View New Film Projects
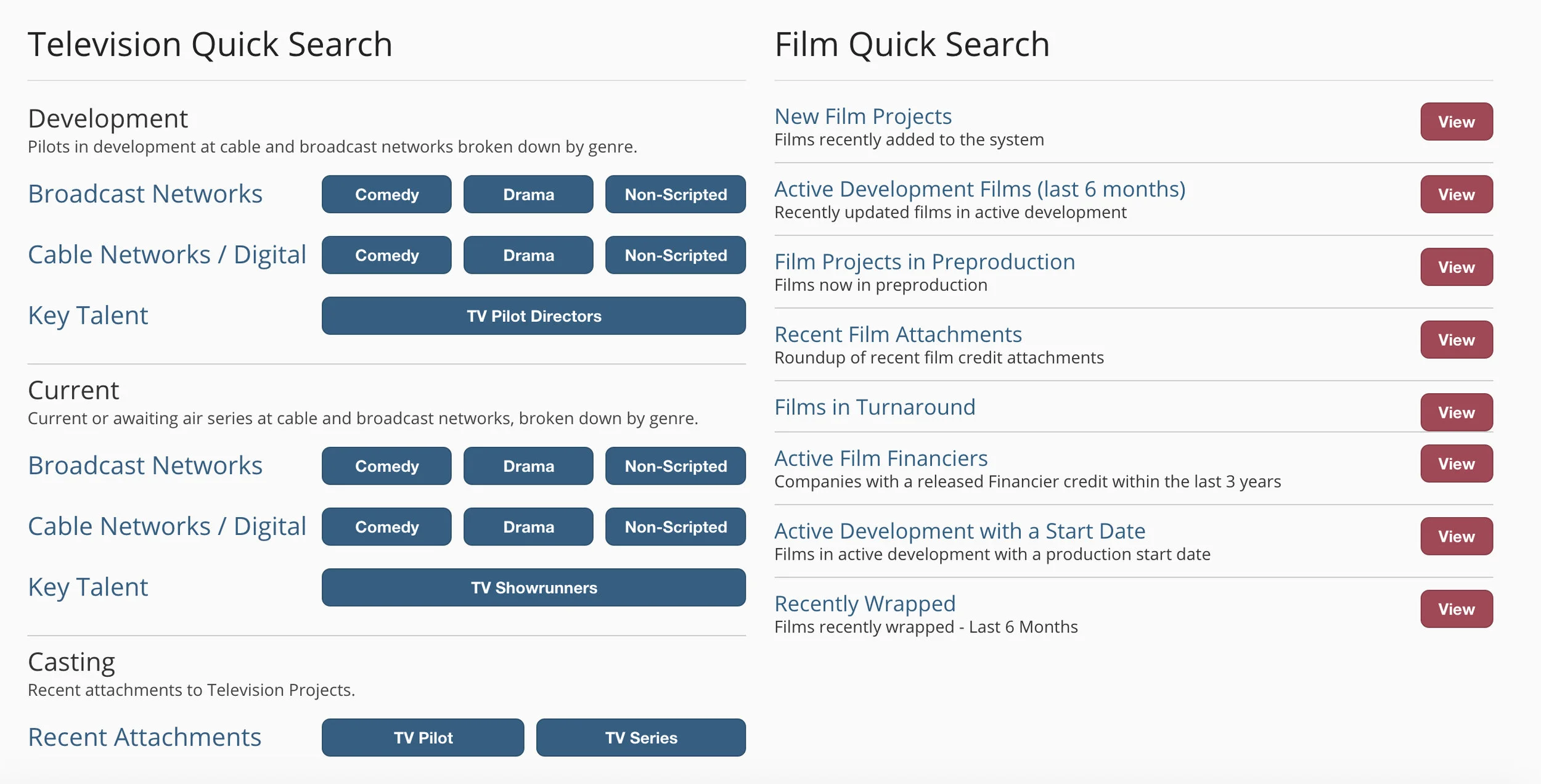Image resolution: width=1541 pixels, height=784 pixels. [x=1456, y=122]
